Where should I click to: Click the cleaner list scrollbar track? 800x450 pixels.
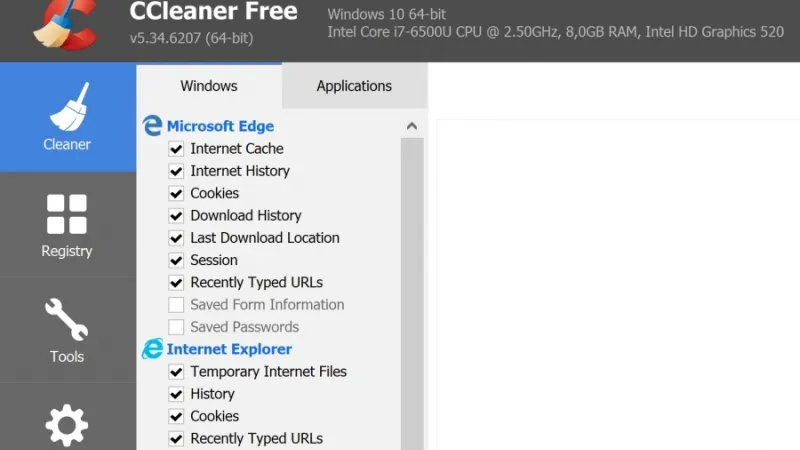pos(412,294)
